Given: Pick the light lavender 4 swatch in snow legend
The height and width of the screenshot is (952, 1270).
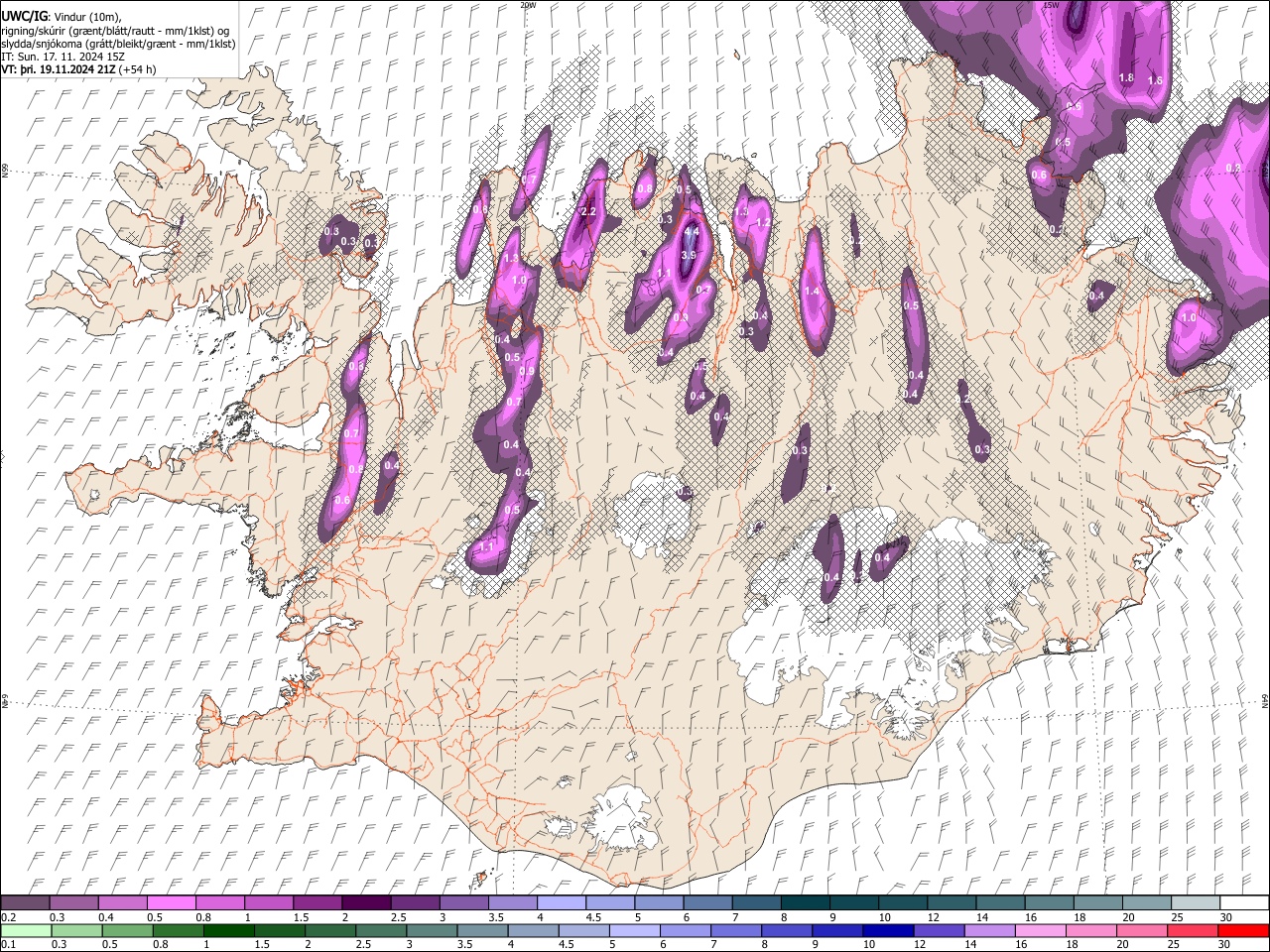Looking at the screenshot, I should click(x=561, y=902).
